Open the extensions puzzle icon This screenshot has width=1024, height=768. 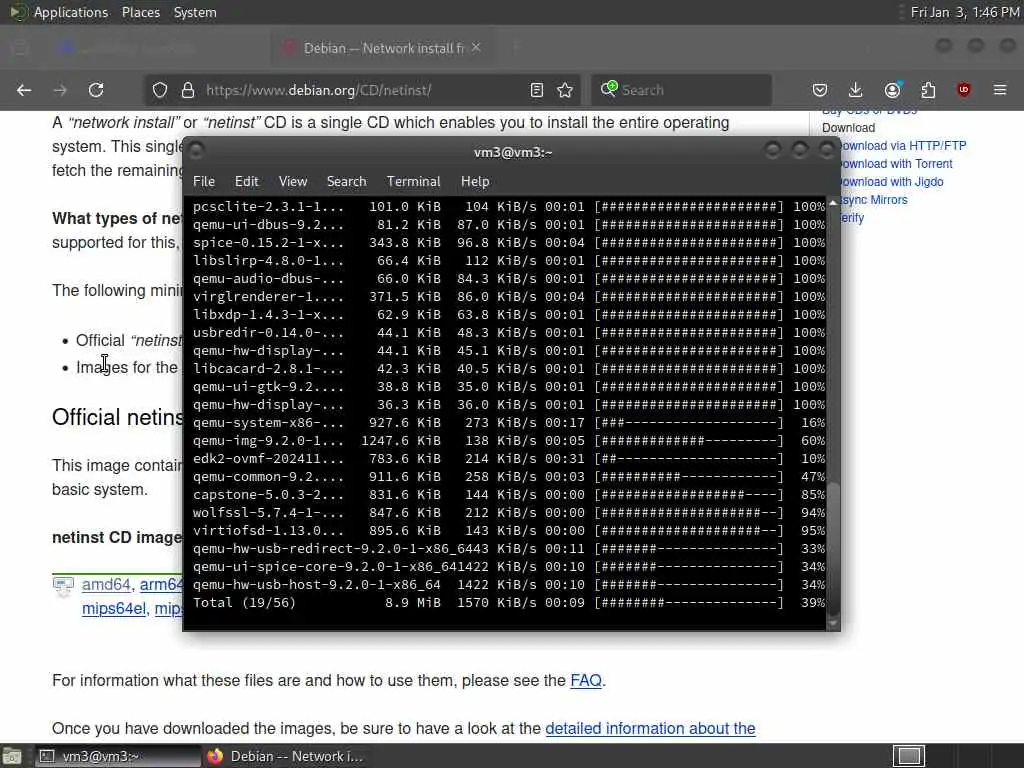pos(928,90)
